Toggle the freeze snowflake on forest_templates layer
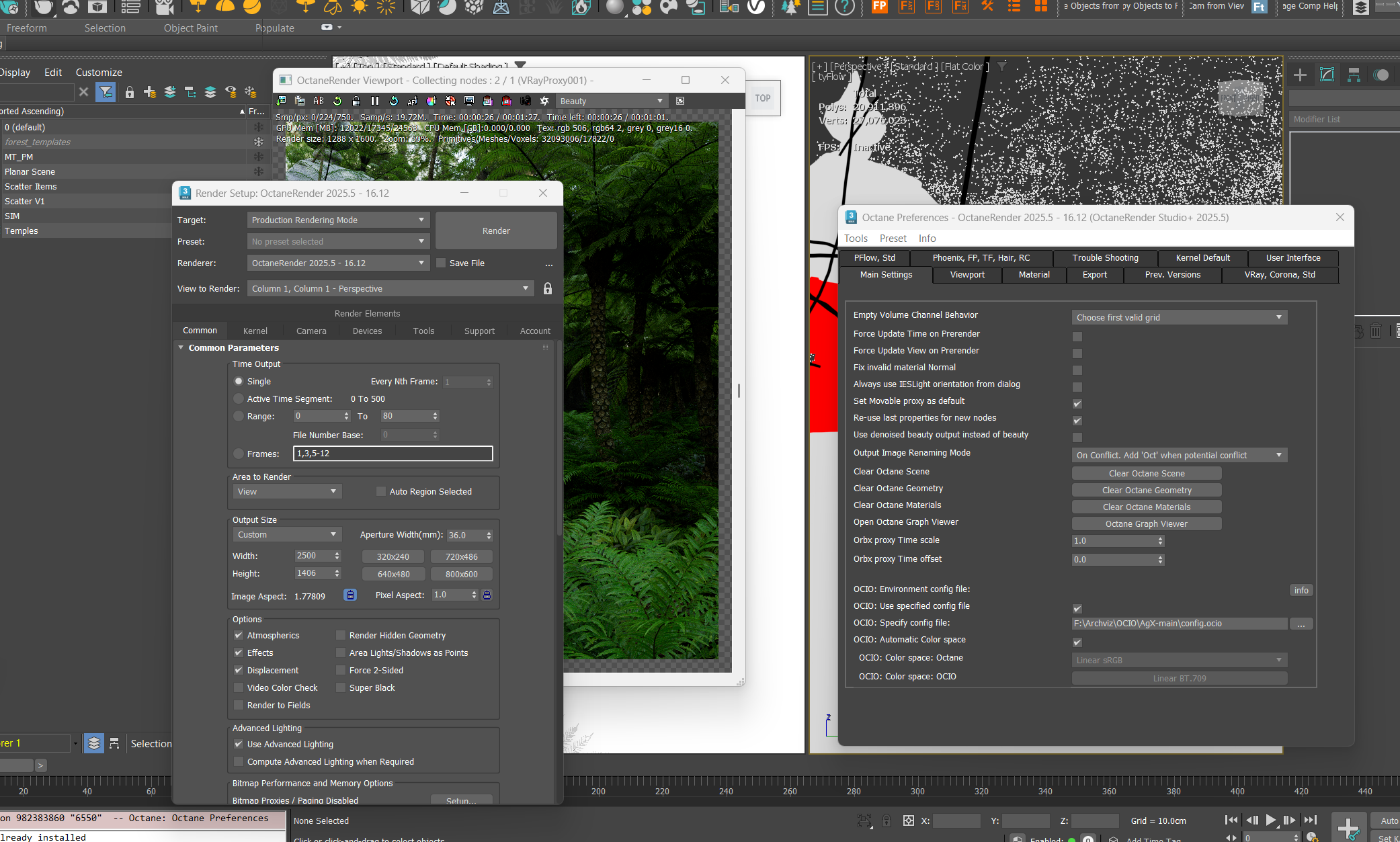 258,142
